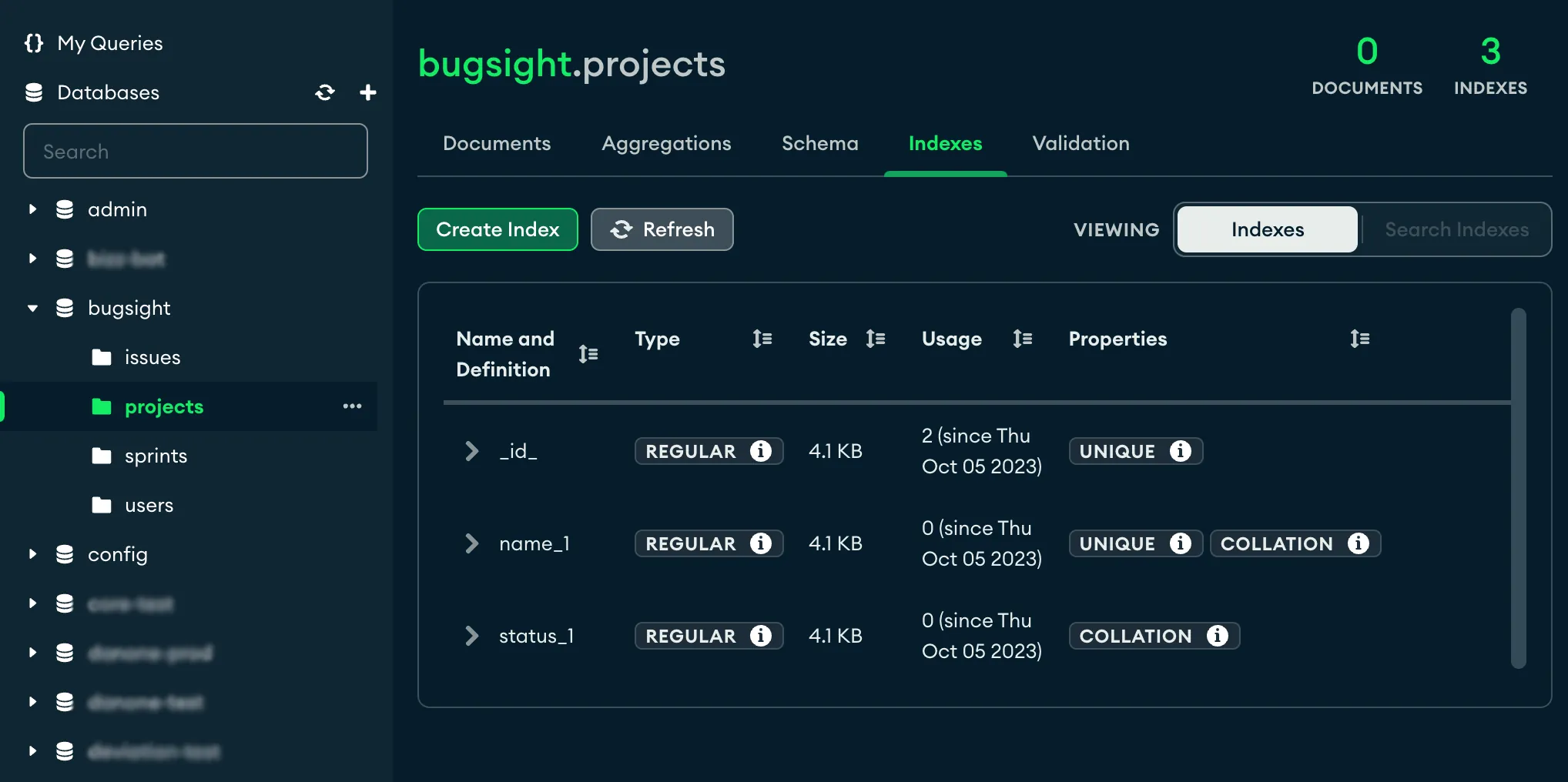Open the projects collection three-dot menu
The image size is (1568, 782).
(352, 406)
